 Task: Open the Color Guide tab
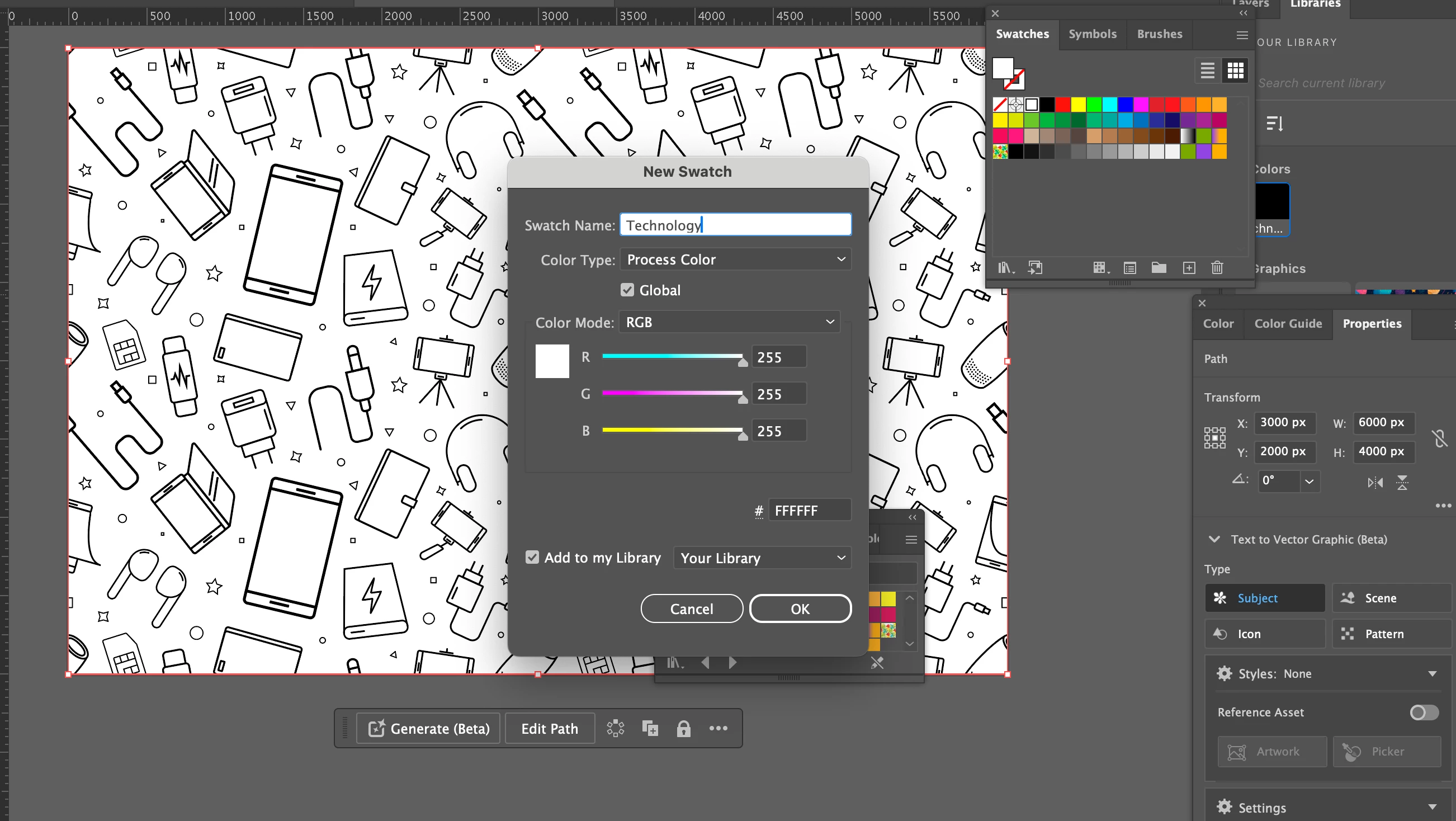point(1288,323)
